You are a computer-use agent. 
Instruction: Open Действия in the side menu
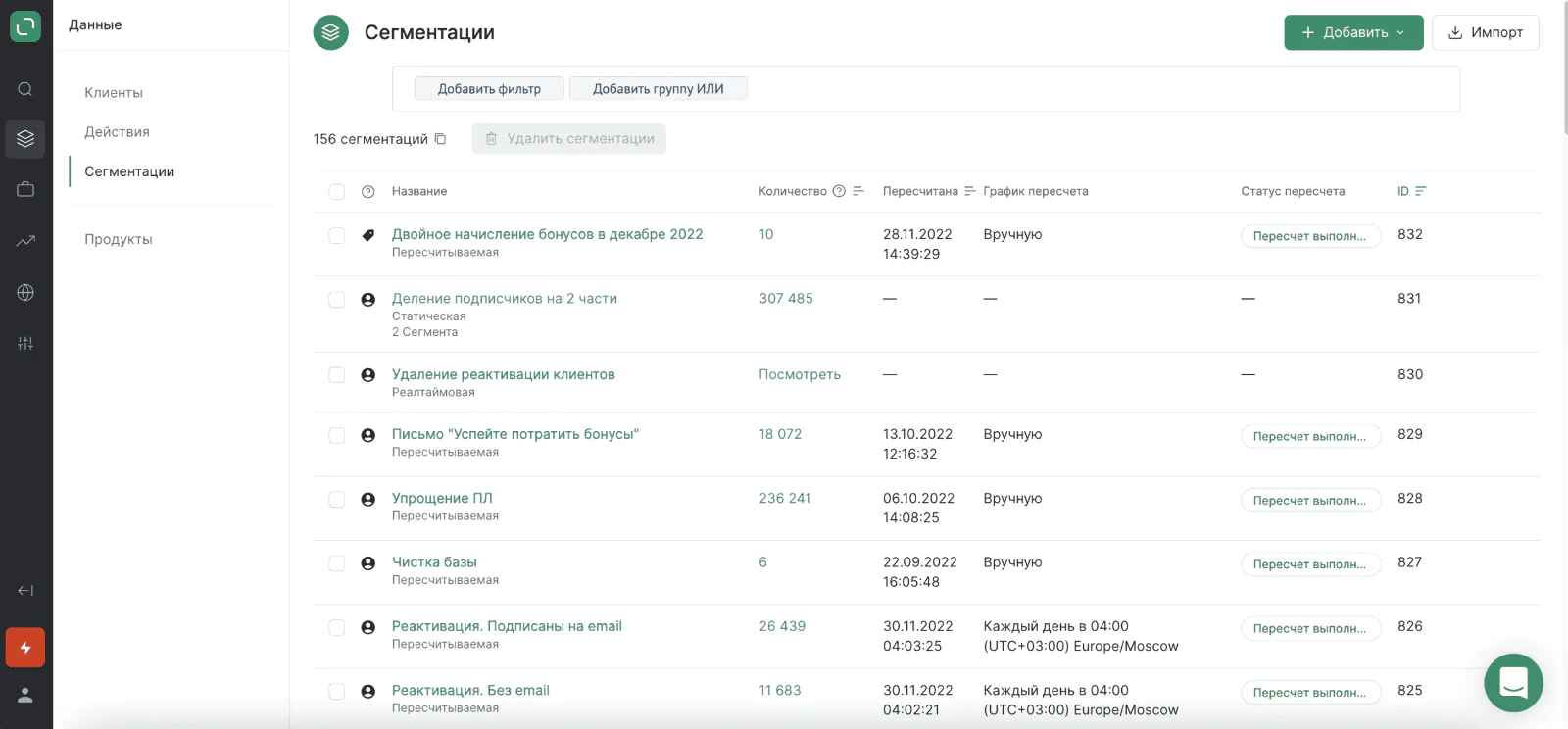point(117,131)
